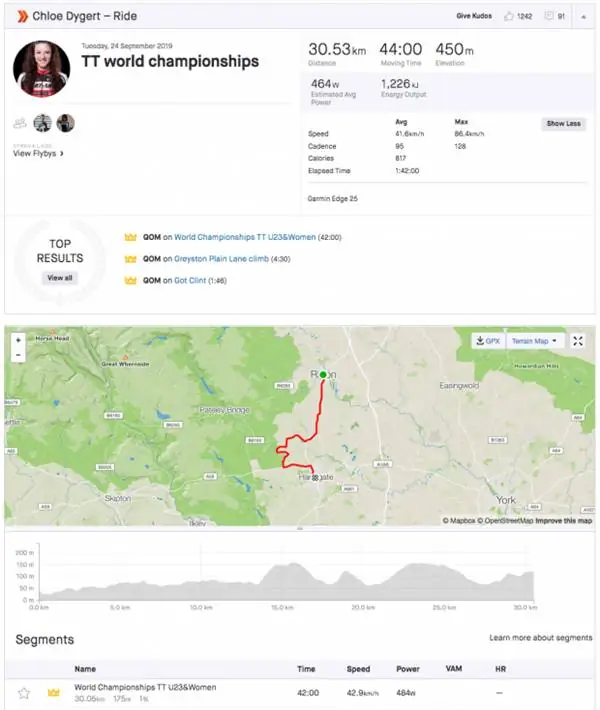The width and height of the screenshot is (600, 710).
Task: Zoom in on the map
Action: [18, 340]
